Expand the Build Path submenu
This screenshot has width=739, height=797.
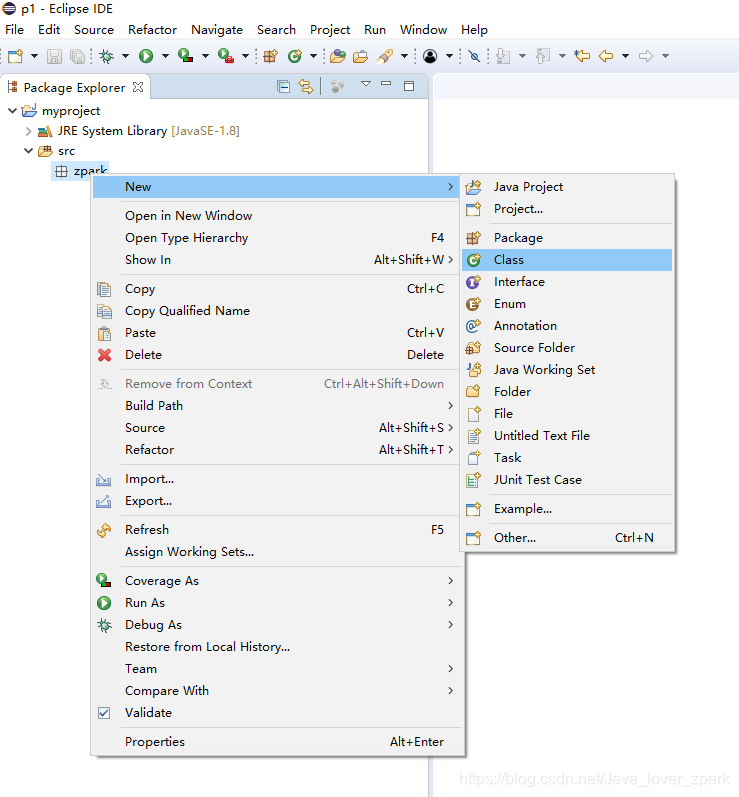[x=277, y=406]
